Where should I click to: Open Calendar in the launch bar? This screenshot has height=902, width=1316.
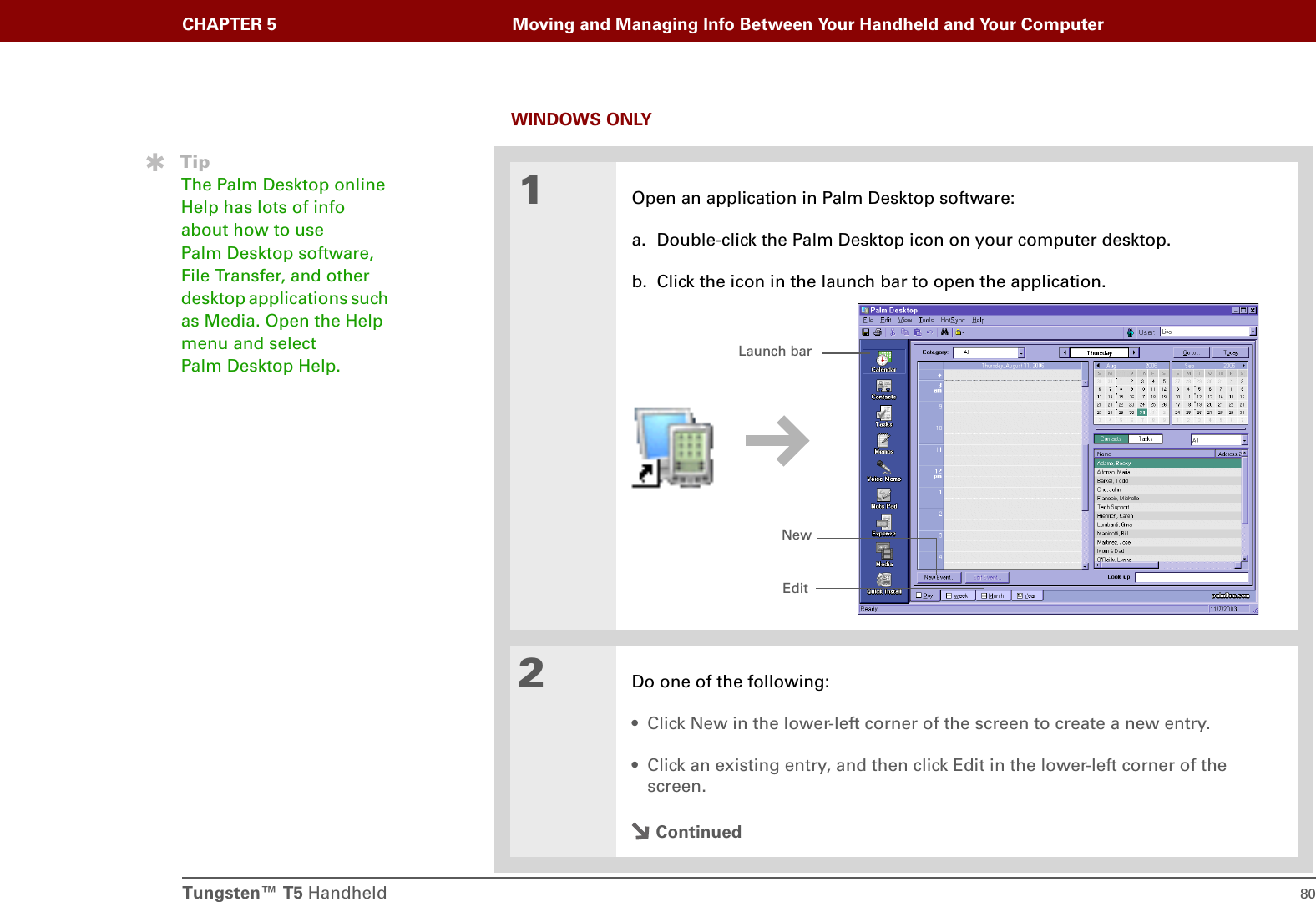click(883, 362)
